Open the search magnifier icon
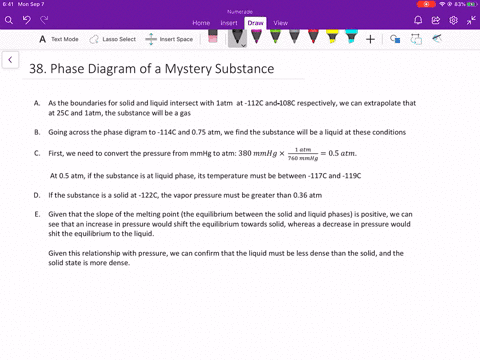Screen dimensions: 480x360 [9, 20]
